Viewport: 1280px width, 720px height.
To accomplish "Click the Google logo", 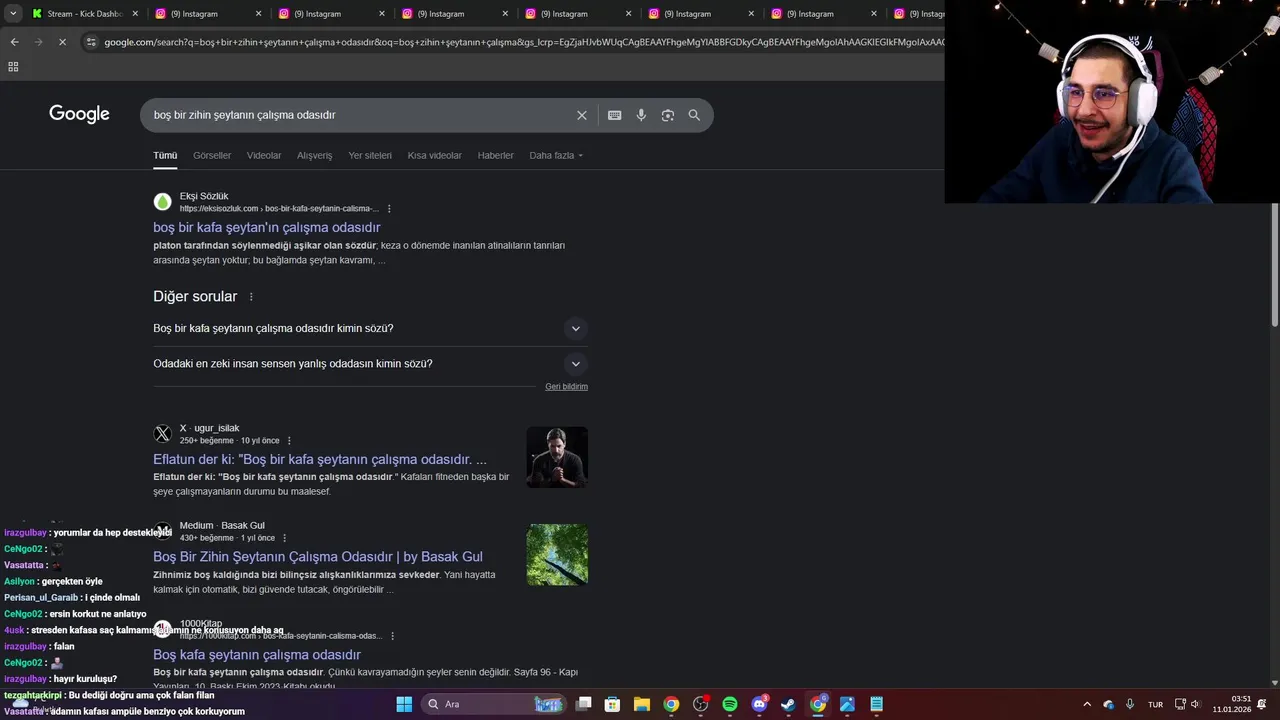I will point(79,114).
